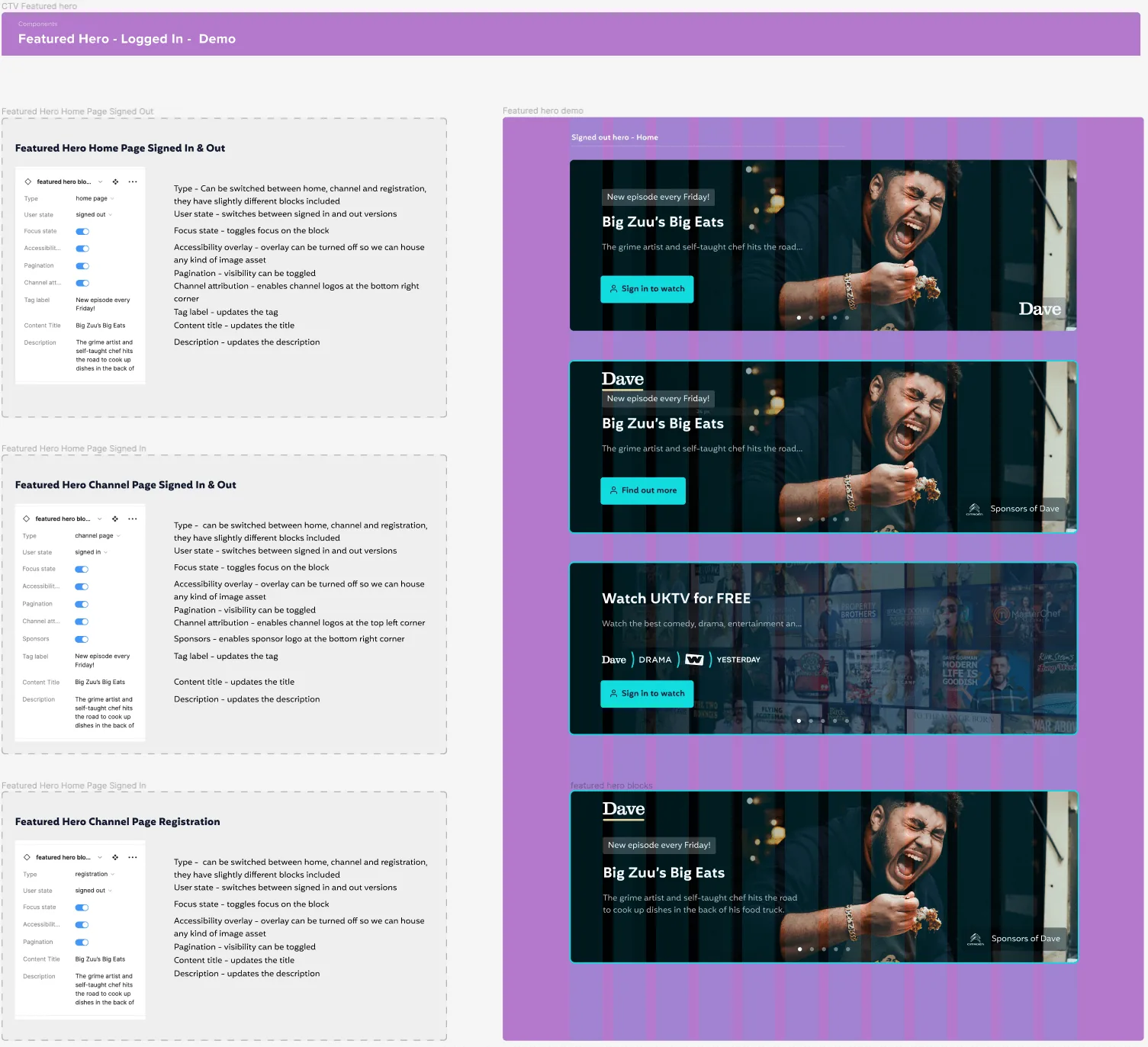Screen dimensions: 1148x1047
Task: Click 'New episode every Friday!' tag in home hero
Action: point(658,197)
